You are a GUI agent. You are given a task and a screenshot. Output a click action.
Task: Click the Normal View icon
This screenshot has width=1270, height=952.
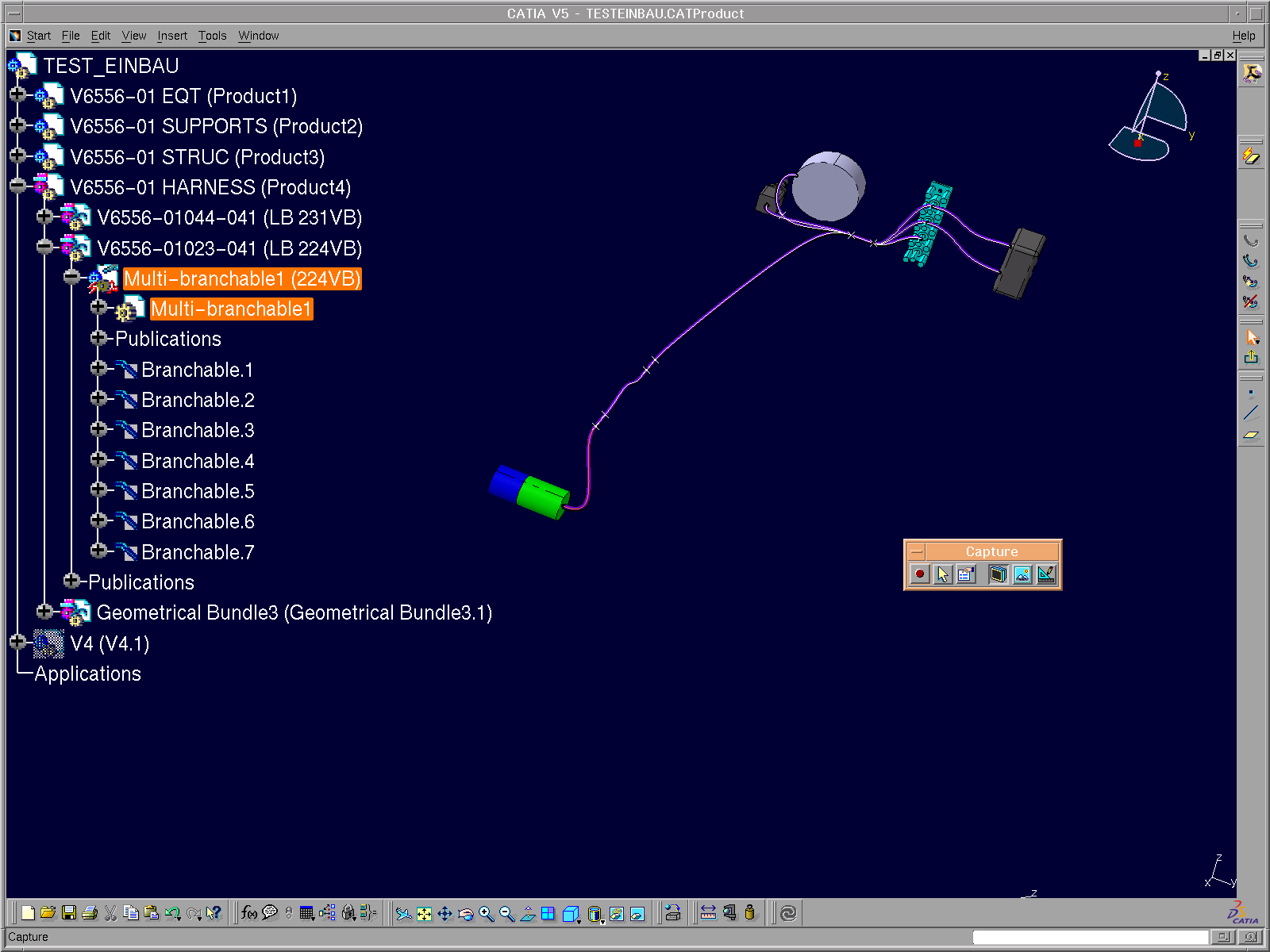coord(528,914)
